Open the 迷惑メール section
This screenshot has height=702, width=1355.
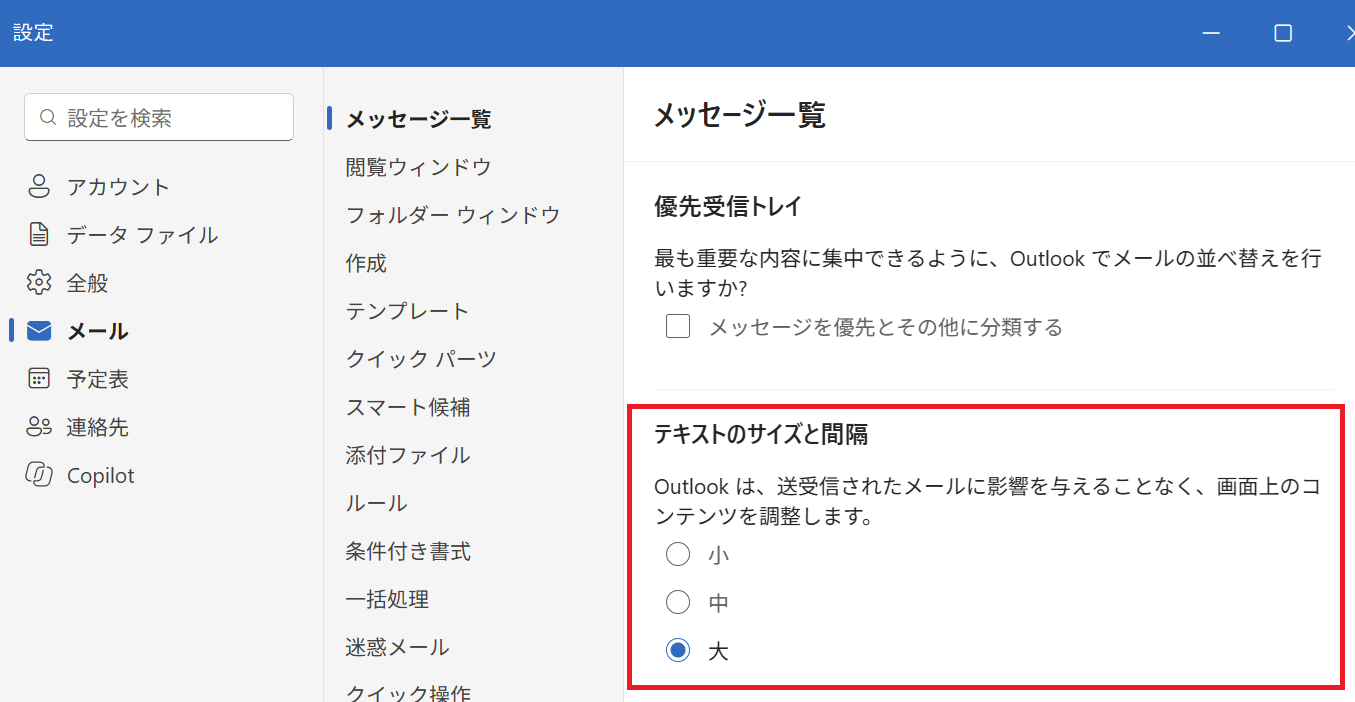point(397,647)
